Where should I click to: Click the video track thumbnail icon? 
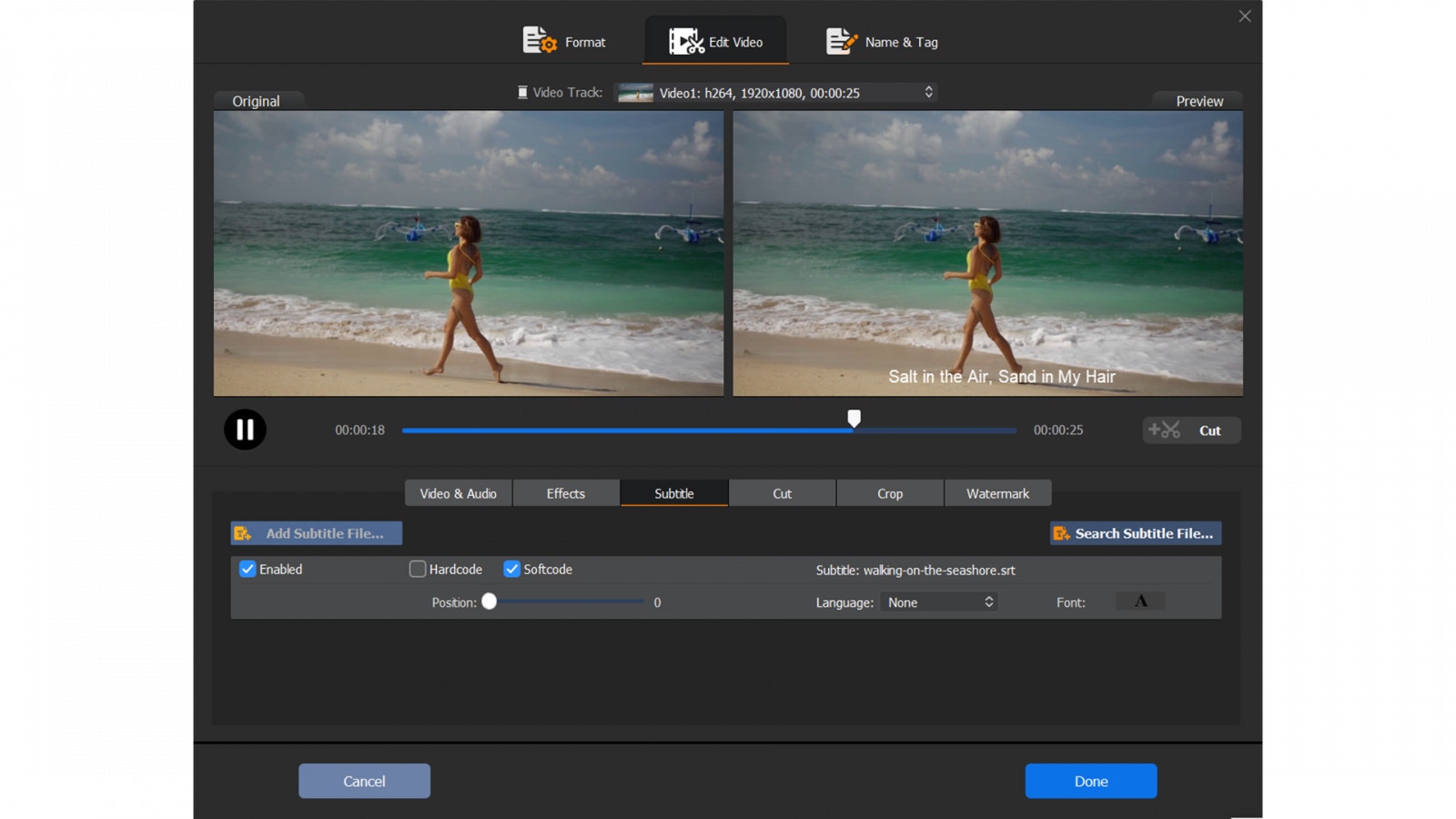[635, 93]
